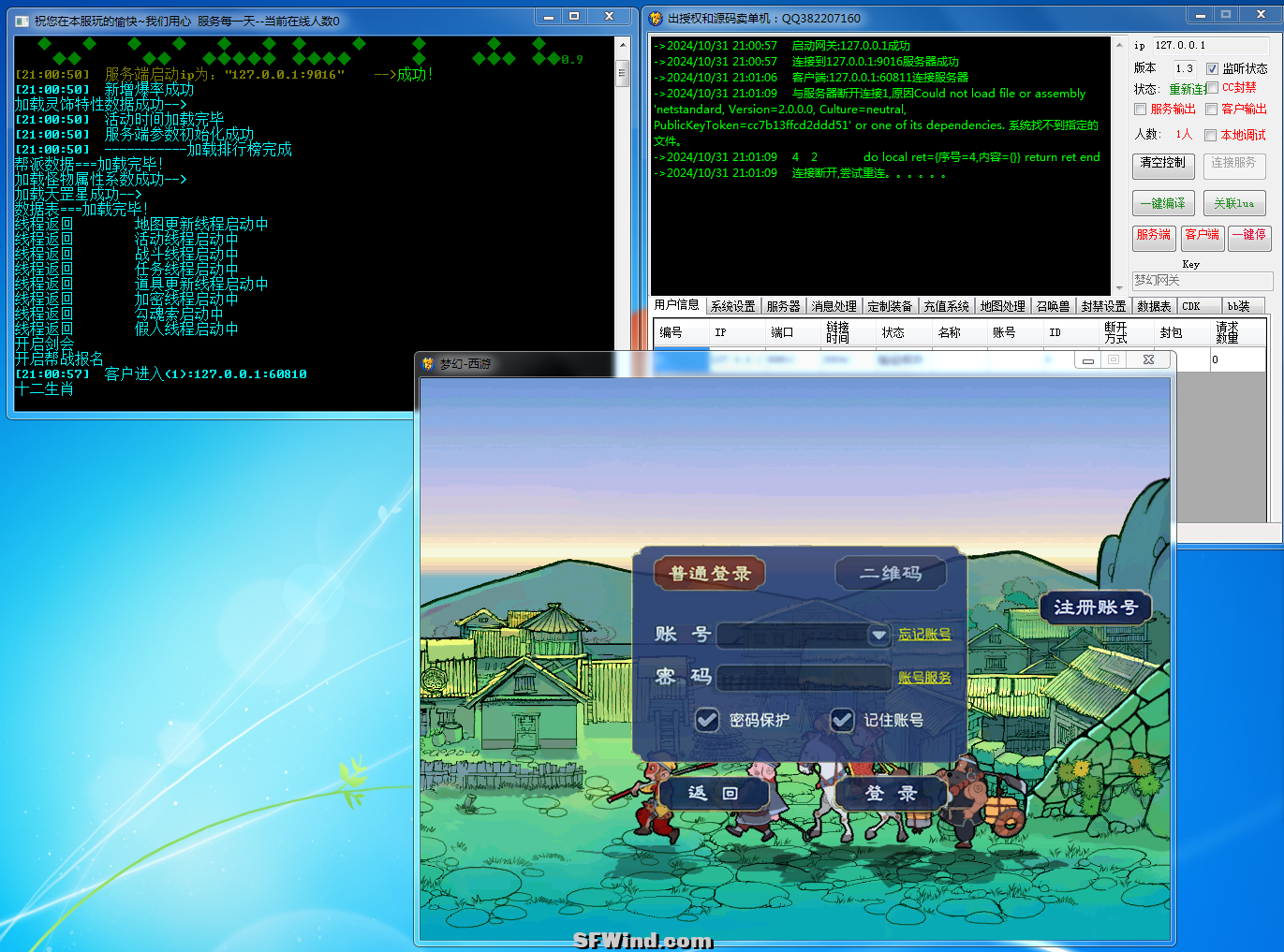1284x952 pixels.
Task: Click the 请求数量 column header
Action: click(x=1237, y=332)
